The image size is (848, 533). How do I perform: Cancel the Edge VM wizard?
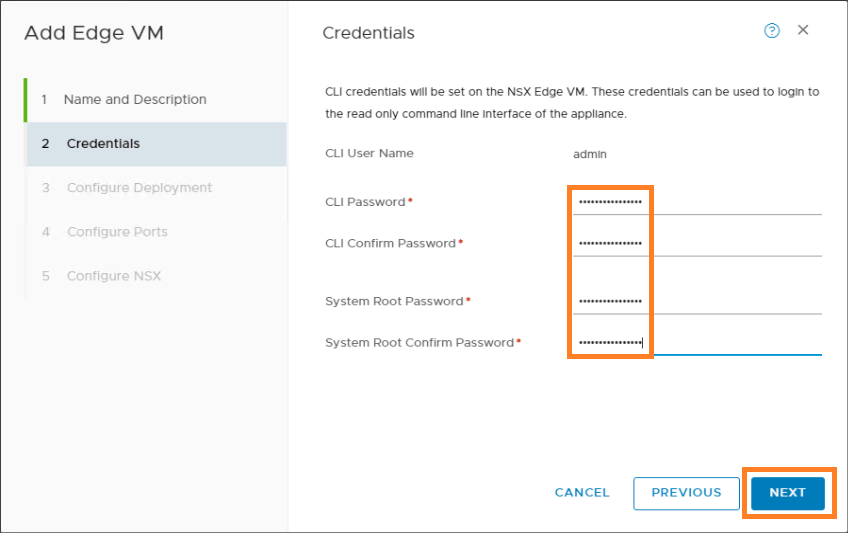582,493
